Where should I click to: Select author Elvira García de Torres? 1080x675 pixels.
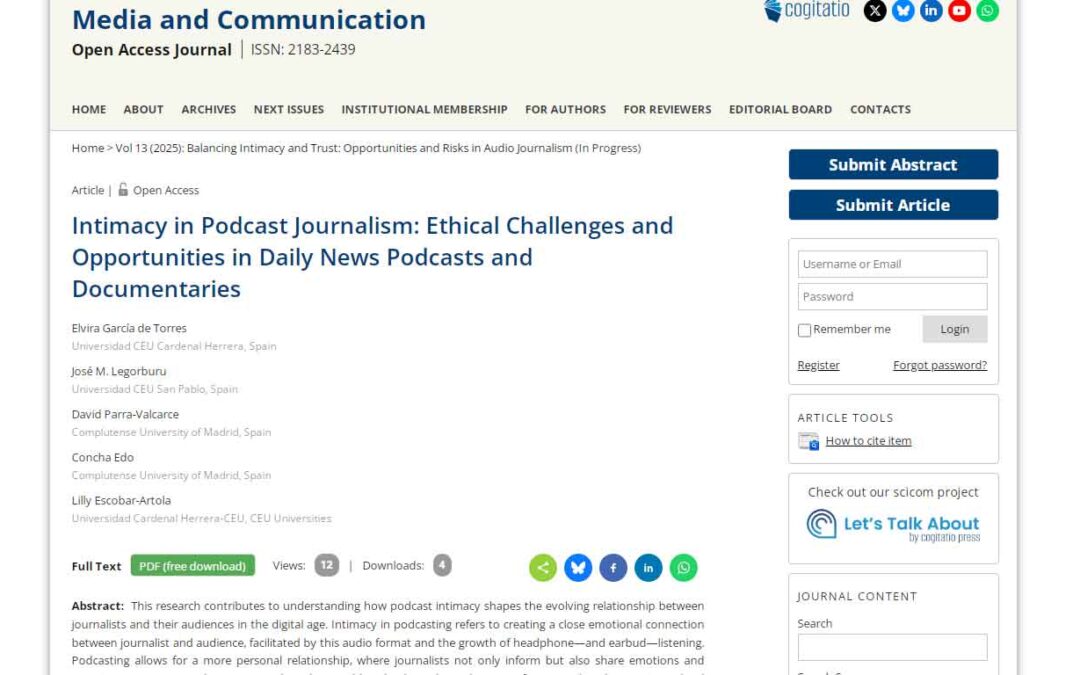[x=129, y=329]
